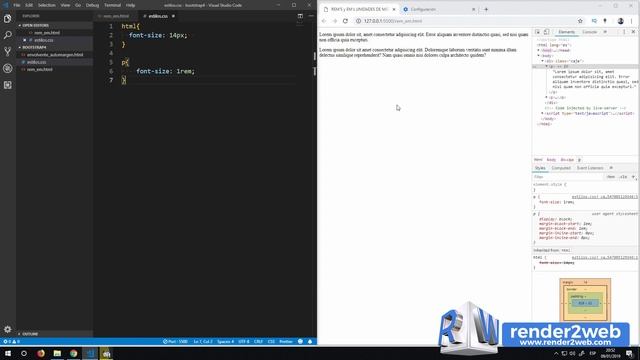
Task: Click Prettier in status bar
Action: point(286,342)
